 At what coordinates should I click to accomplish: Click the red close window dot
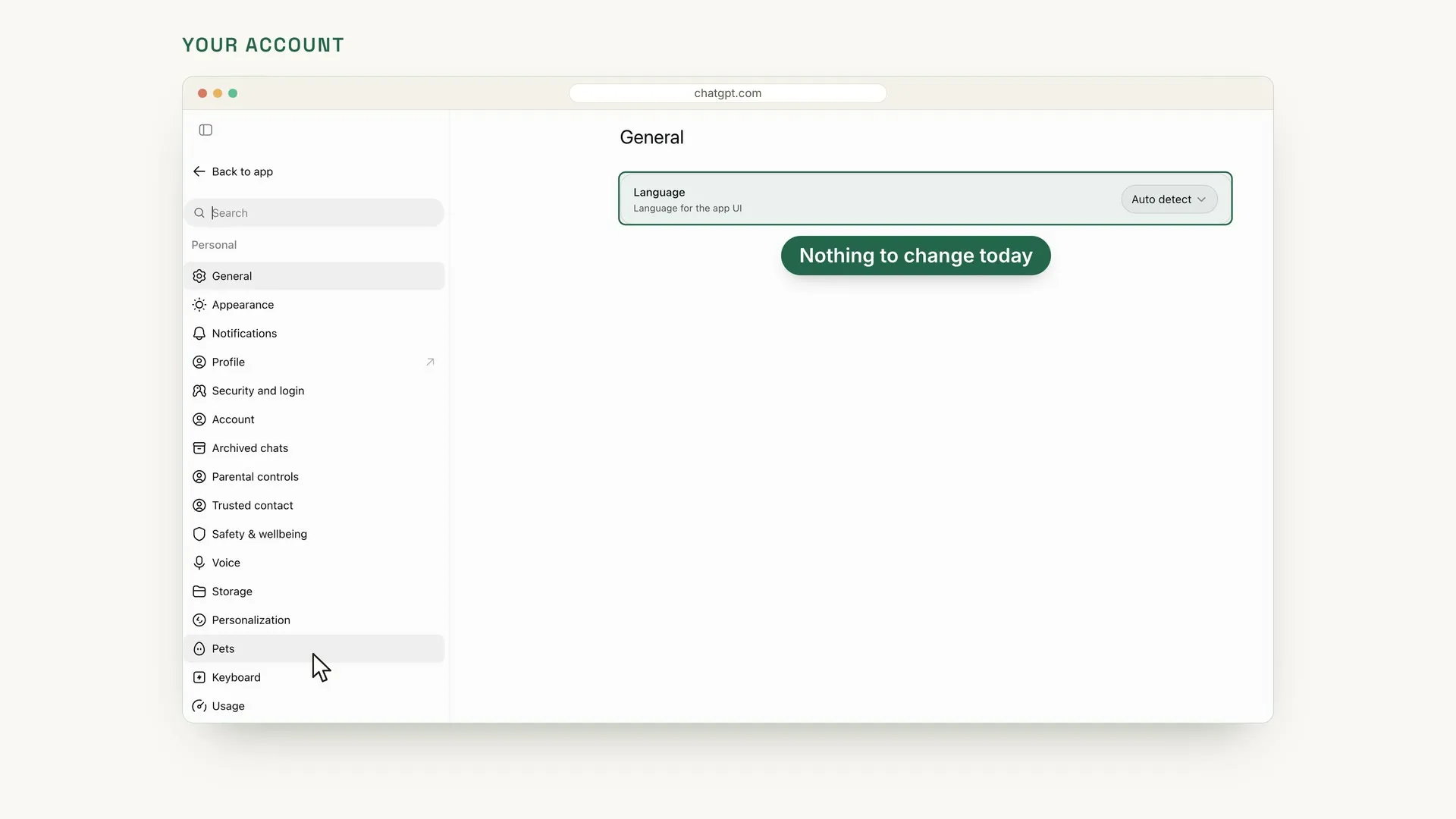pyautogui.click(x=202, y=93)
